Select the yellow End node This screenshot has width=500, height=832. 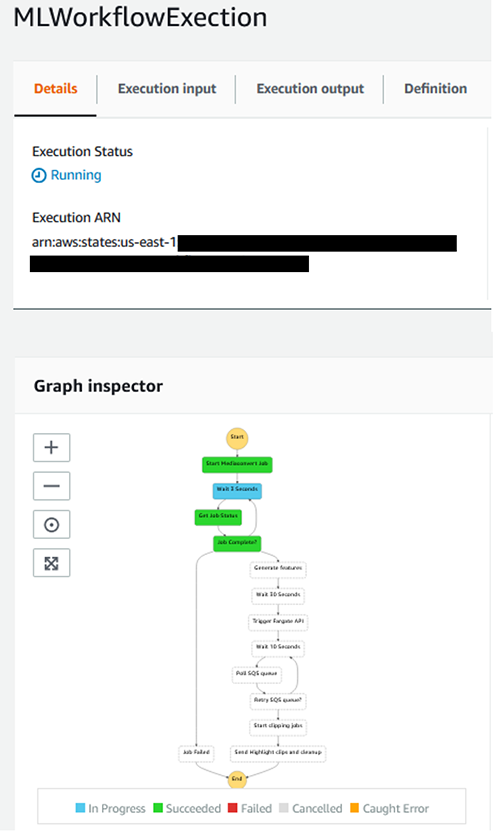[x=237, y=779]
